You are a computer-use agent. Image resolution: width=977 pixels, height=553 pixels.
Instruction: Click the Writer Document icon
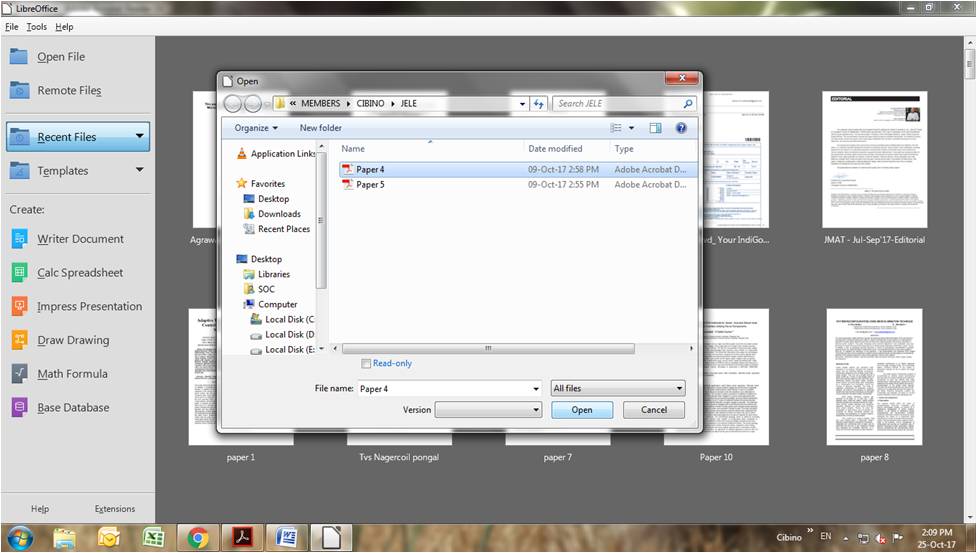19,239
